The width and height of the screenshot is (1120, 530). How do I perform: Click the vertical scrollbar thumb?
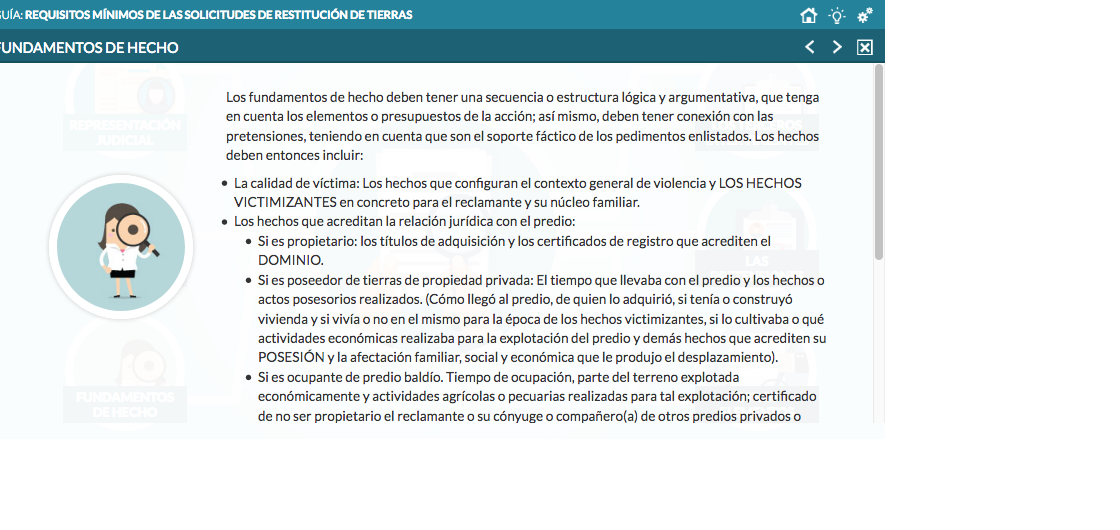coord(878,160)
